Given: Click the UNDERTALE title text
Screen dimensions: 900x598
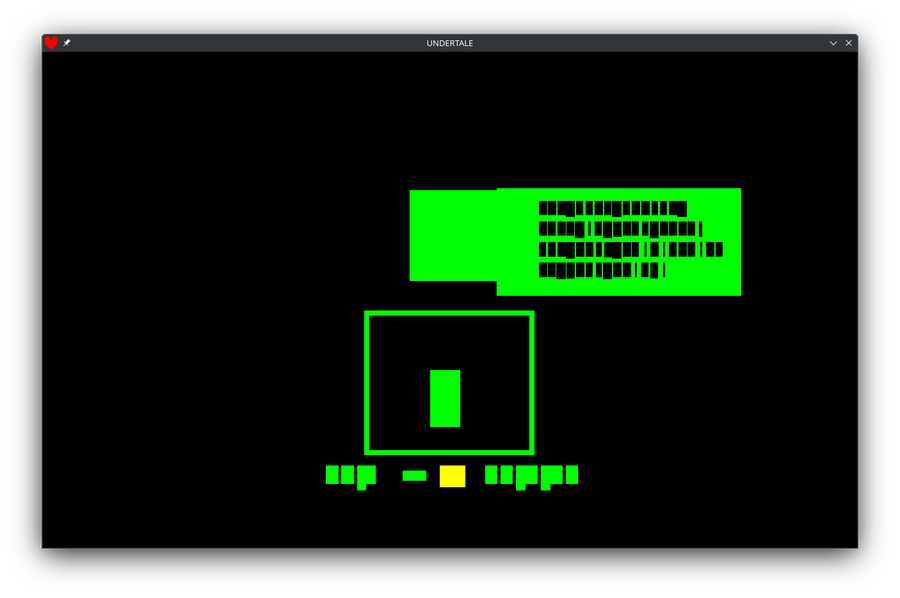Looking at the screenshot, I should 449,43.
